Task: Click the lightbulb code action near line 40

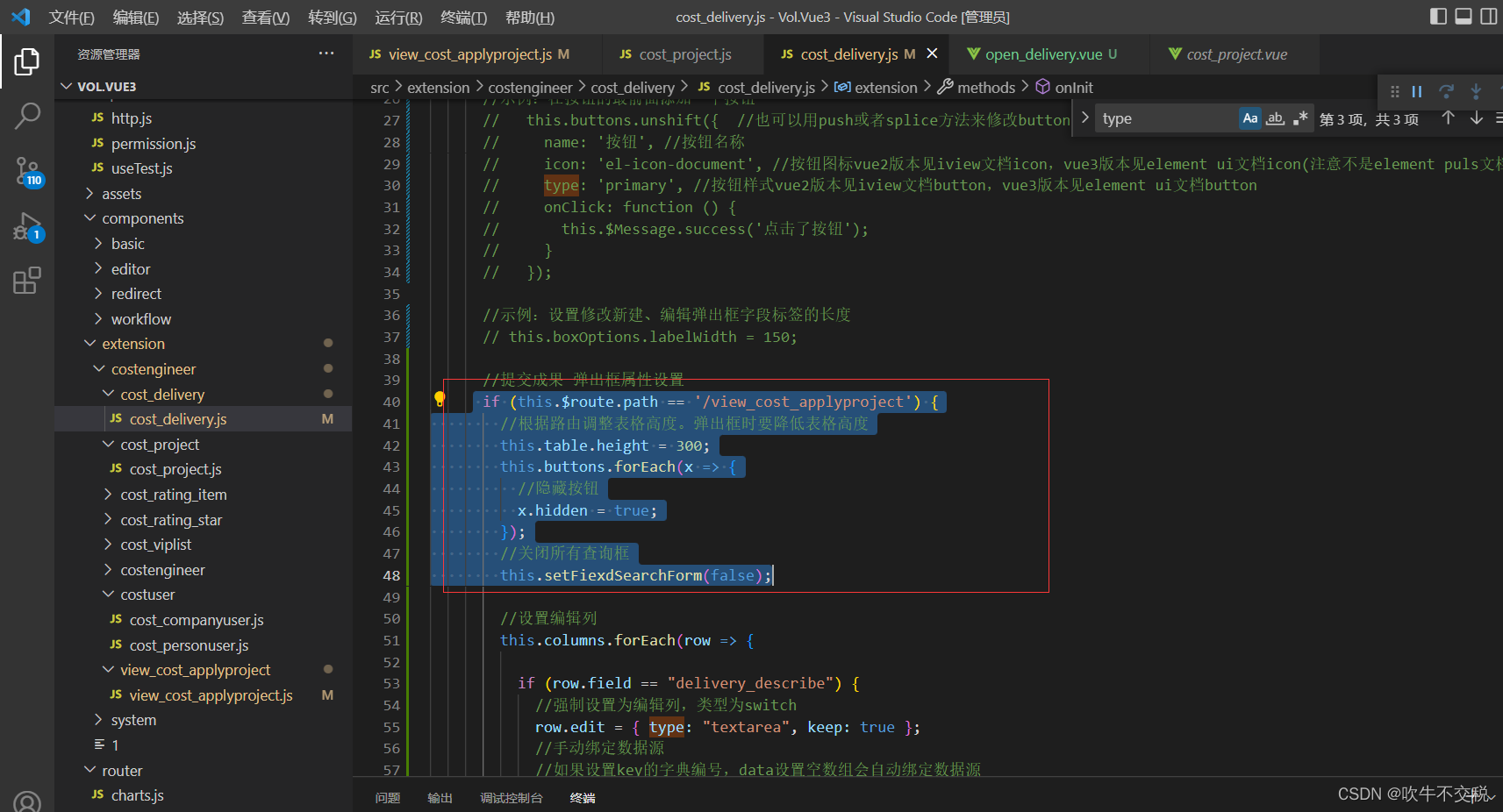Action: pos(440,399)
